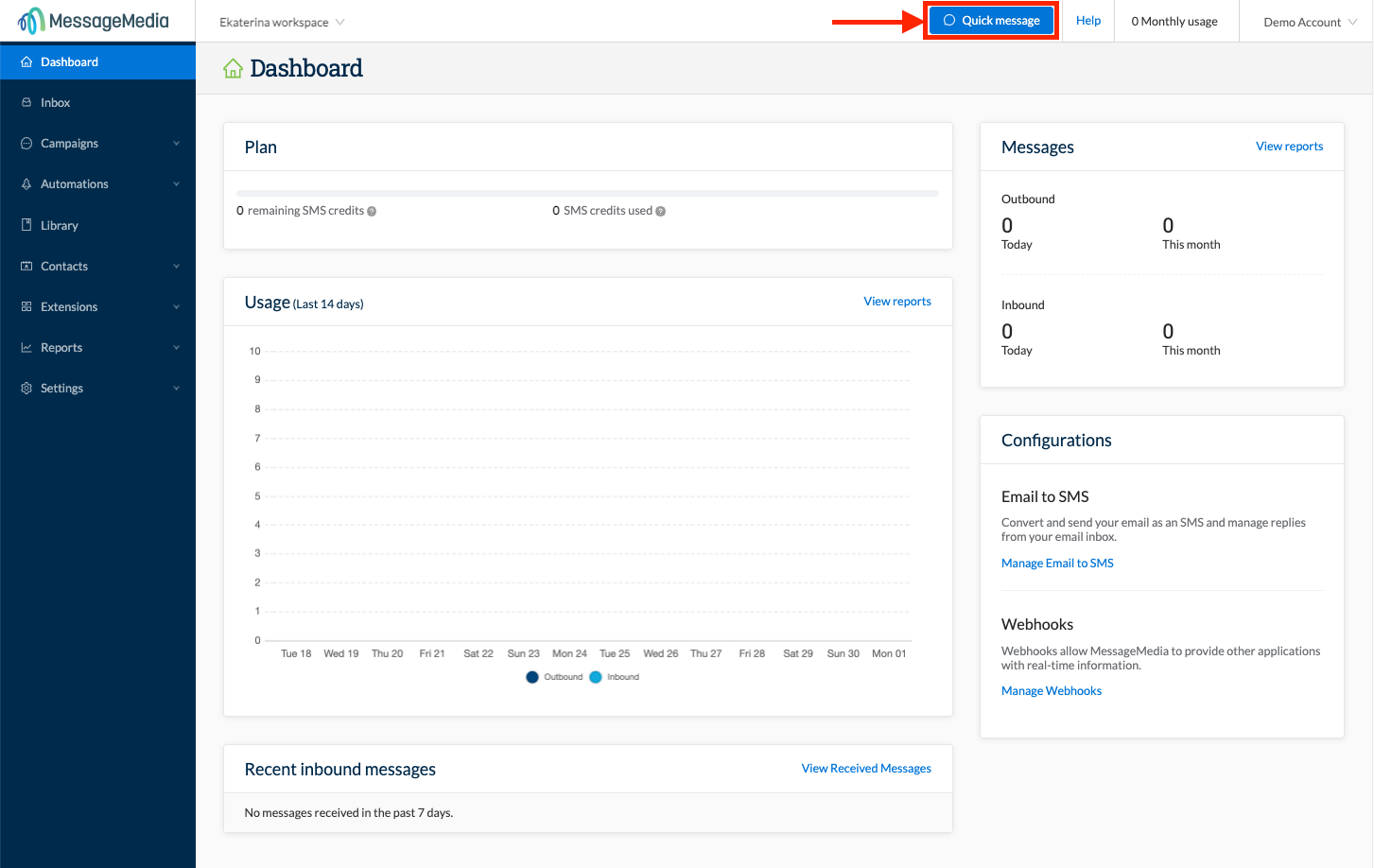
Task: Click the Automations label in sidebar
Action: [75, 184]
